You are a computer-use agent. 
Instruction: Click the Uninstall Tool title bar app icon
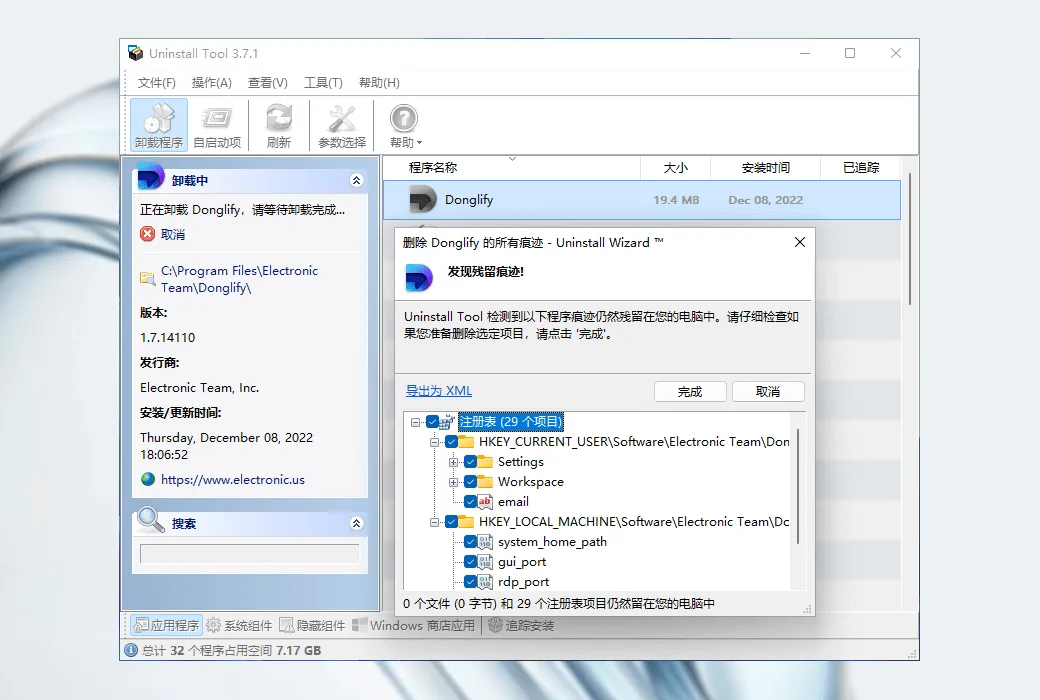(x=136, y=53)
